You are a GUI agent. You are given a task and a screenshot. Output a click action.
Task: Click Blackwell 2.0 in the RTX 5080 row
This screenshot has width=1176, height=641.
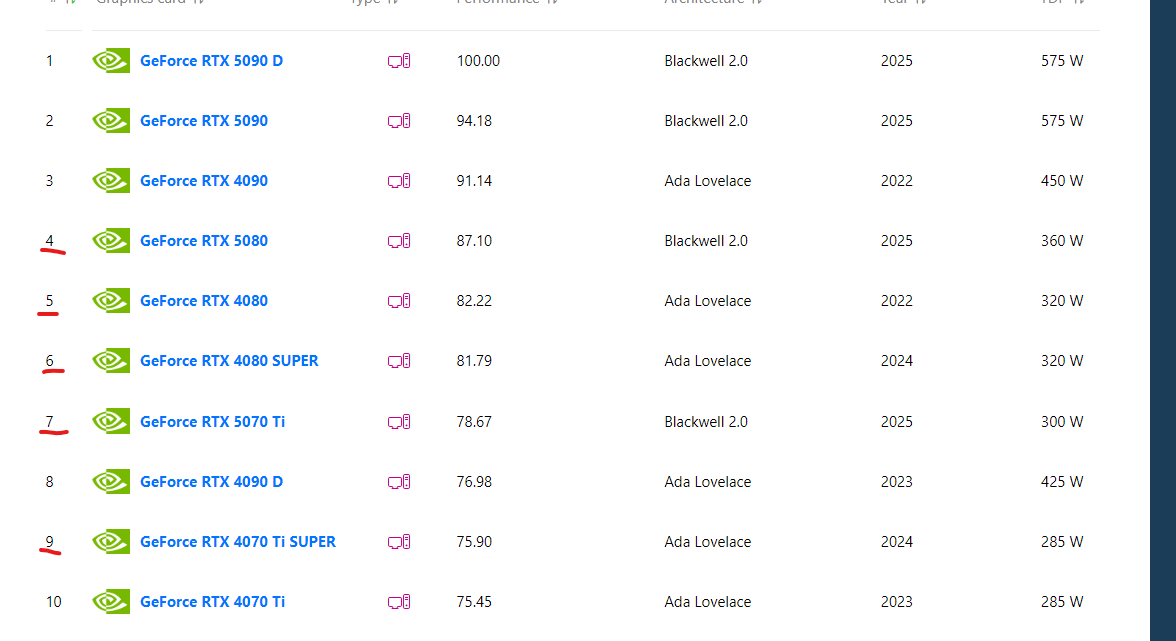(706, 241)
